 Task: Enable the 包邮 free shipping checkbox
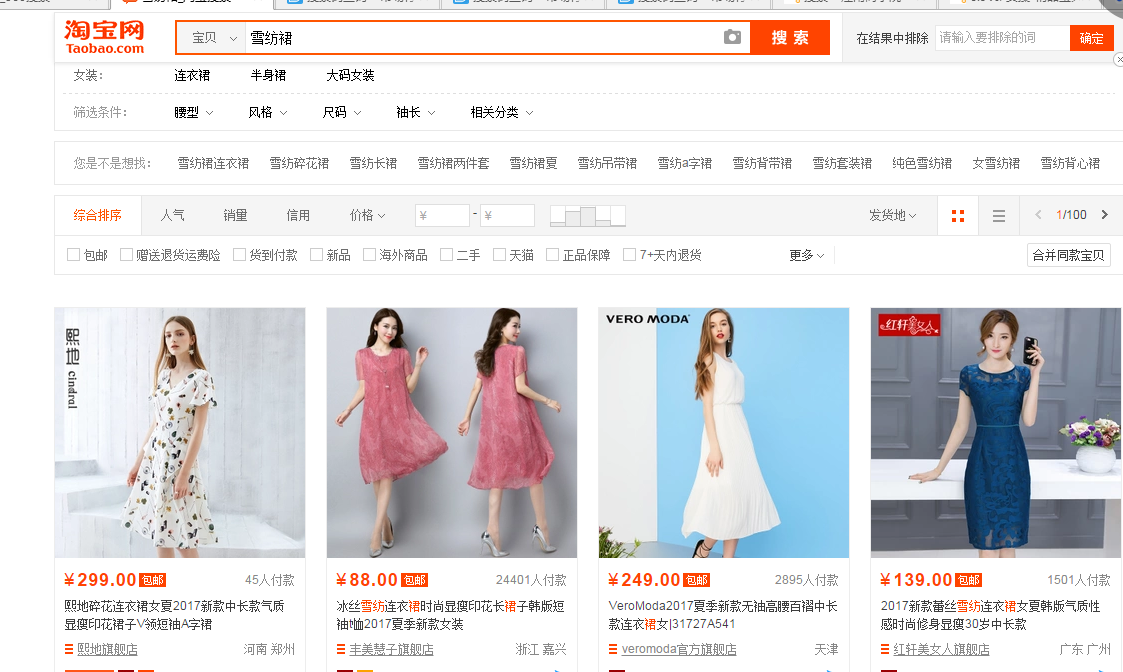[73, 255]
